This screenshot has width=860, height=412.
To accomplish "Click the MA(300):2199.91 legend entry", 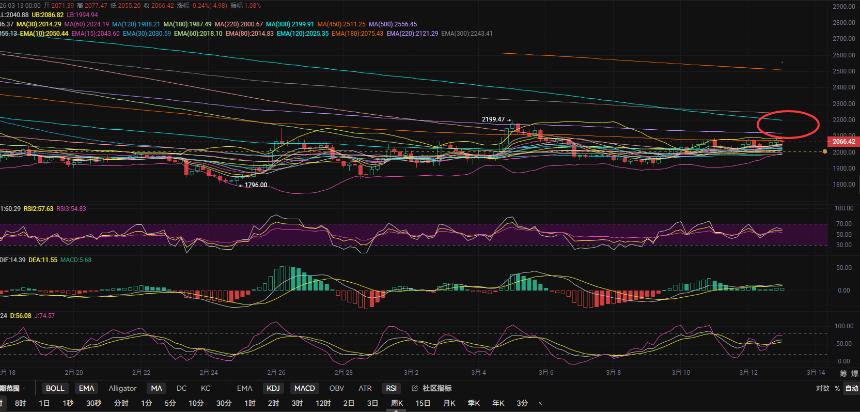I will [290, 24].
